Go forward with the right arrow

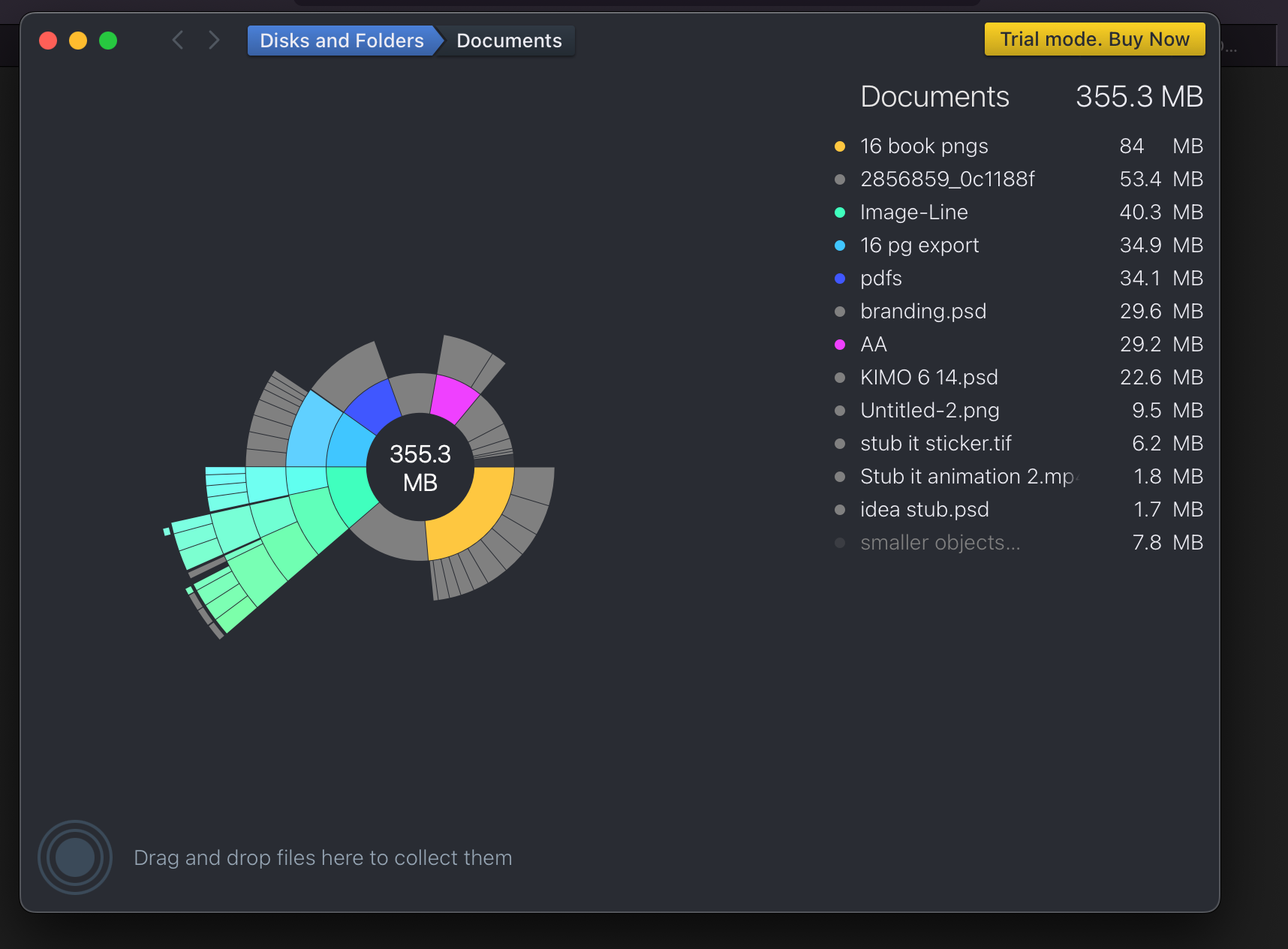[x=214, y=41]
